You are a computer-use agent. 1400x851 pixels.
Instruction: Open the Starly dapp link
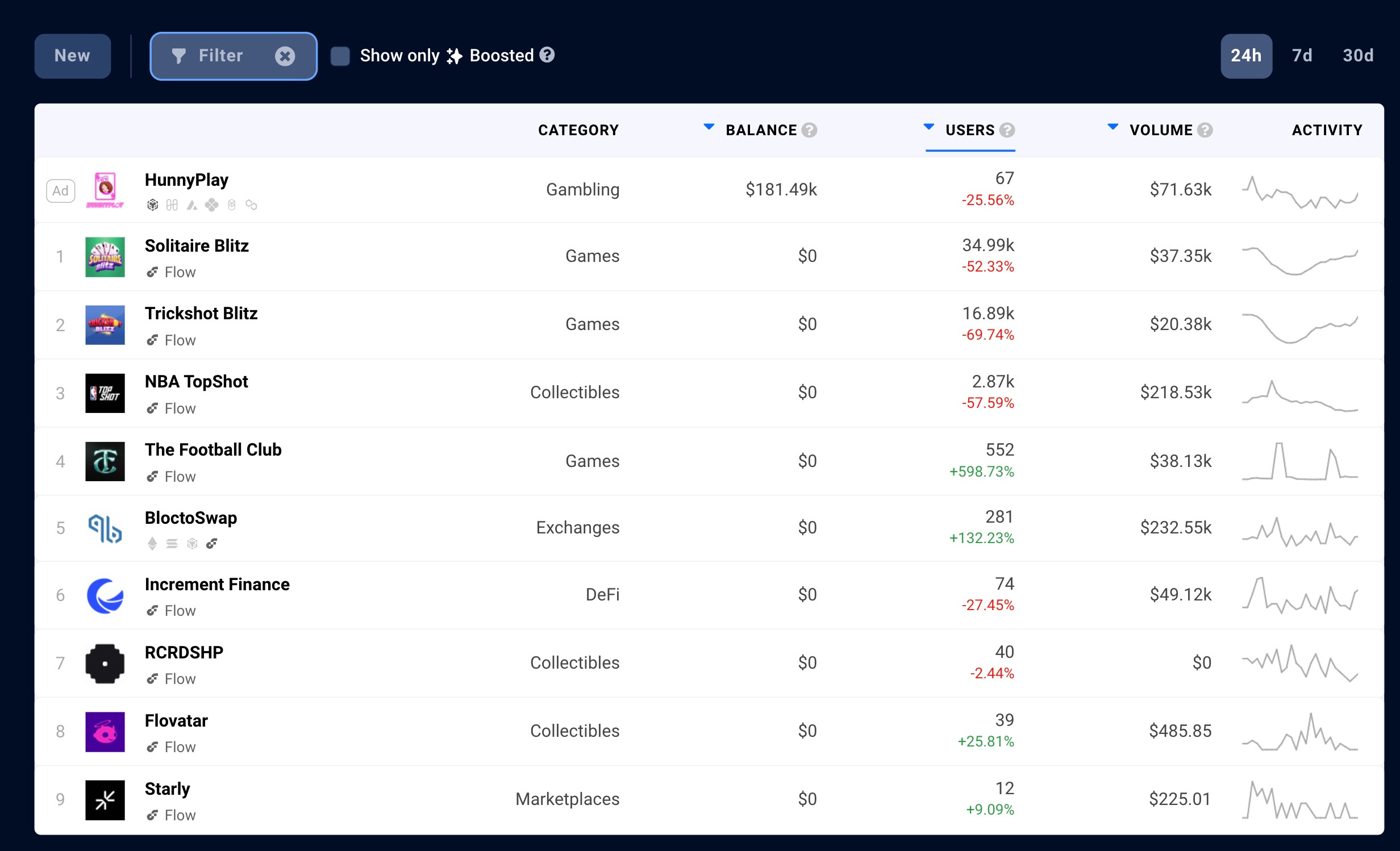click(167, 789)
